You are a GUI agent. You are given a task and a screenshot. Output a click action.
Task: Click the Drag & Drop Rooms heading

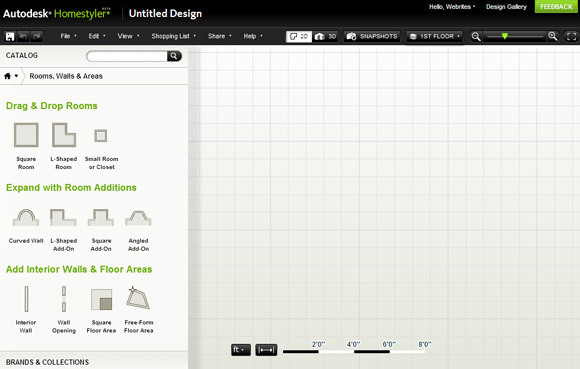(52, 106)
